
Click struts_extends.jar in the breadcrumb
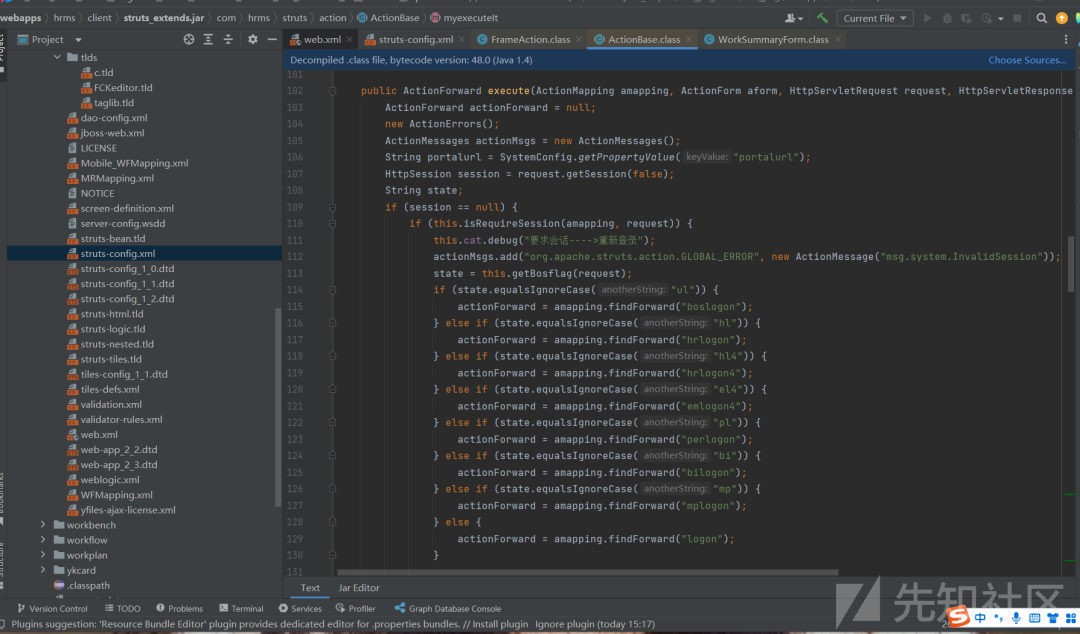click(x=164, y=18)
